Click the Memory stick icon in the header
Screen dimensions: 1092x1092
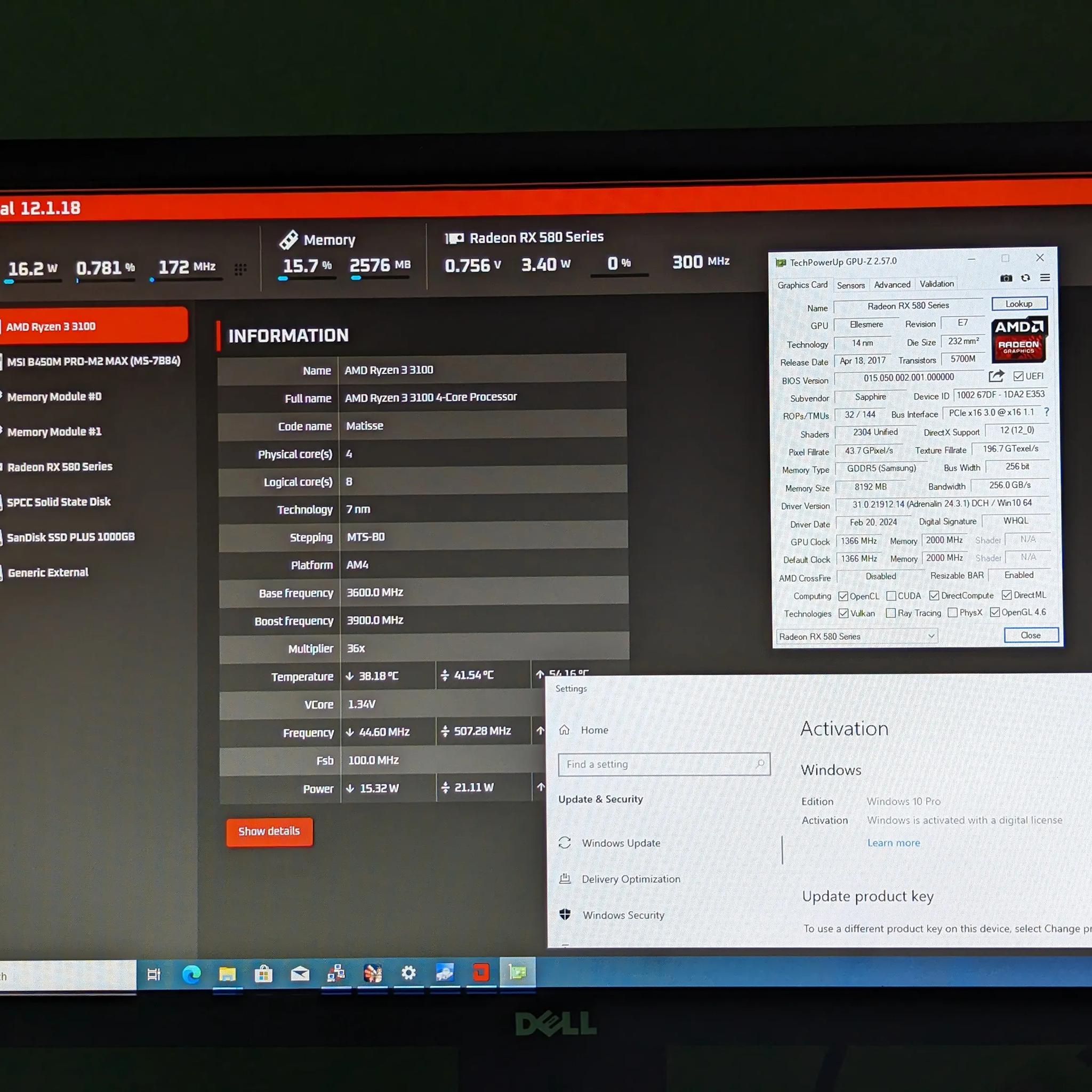pos(288,239)
